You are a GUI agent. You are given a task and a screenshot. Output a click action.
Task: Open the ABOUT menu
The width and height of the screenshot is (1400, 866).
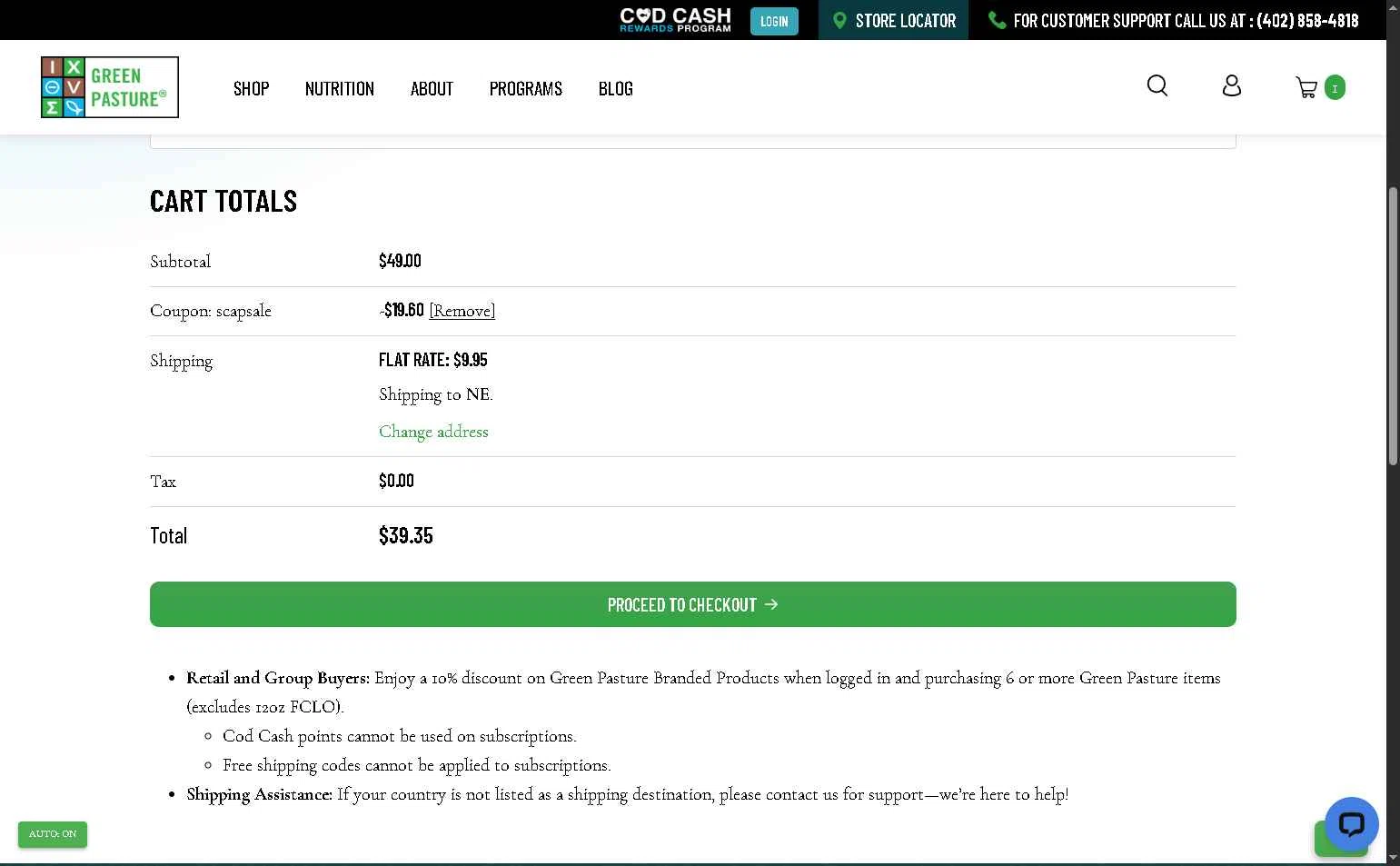pos(432,88)
